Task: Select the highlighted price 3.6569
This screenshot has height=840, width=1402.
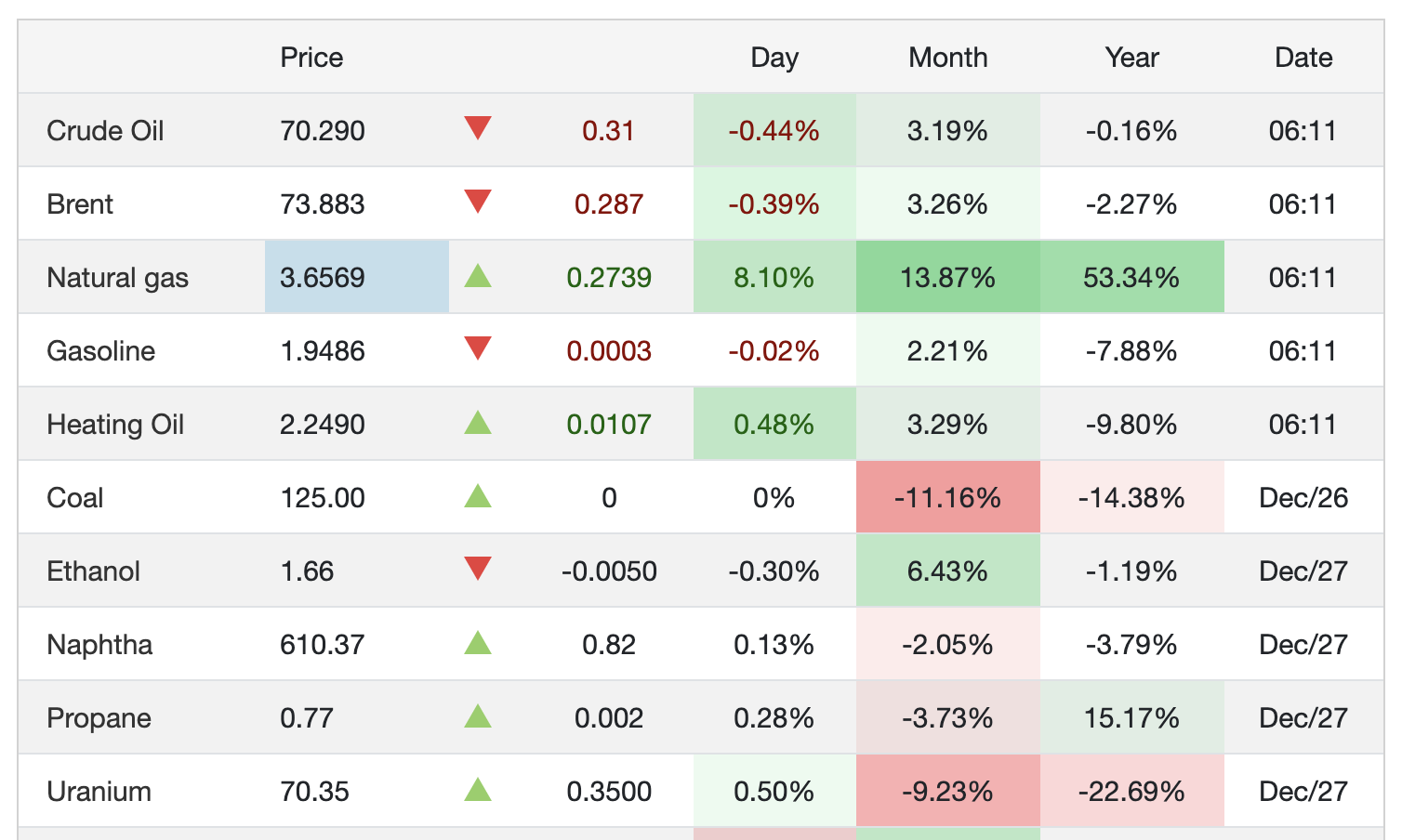Action: pos(323,278)
